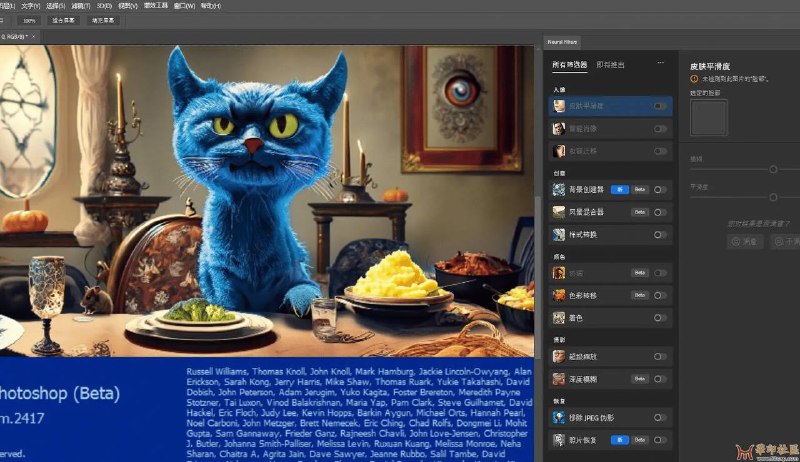Open the 窗口(W) menu
The width and height of the screenshot is (800, 462).
[x=184, y=6]
